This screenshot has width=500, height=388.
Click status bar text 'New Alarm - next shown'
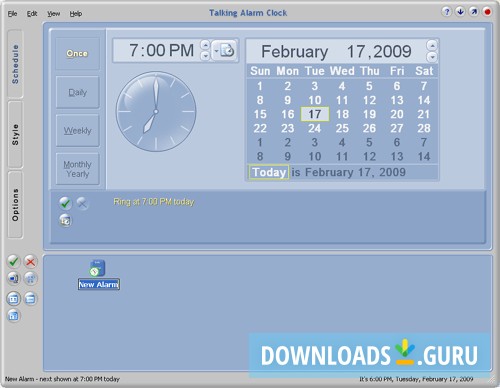[62, 379]
